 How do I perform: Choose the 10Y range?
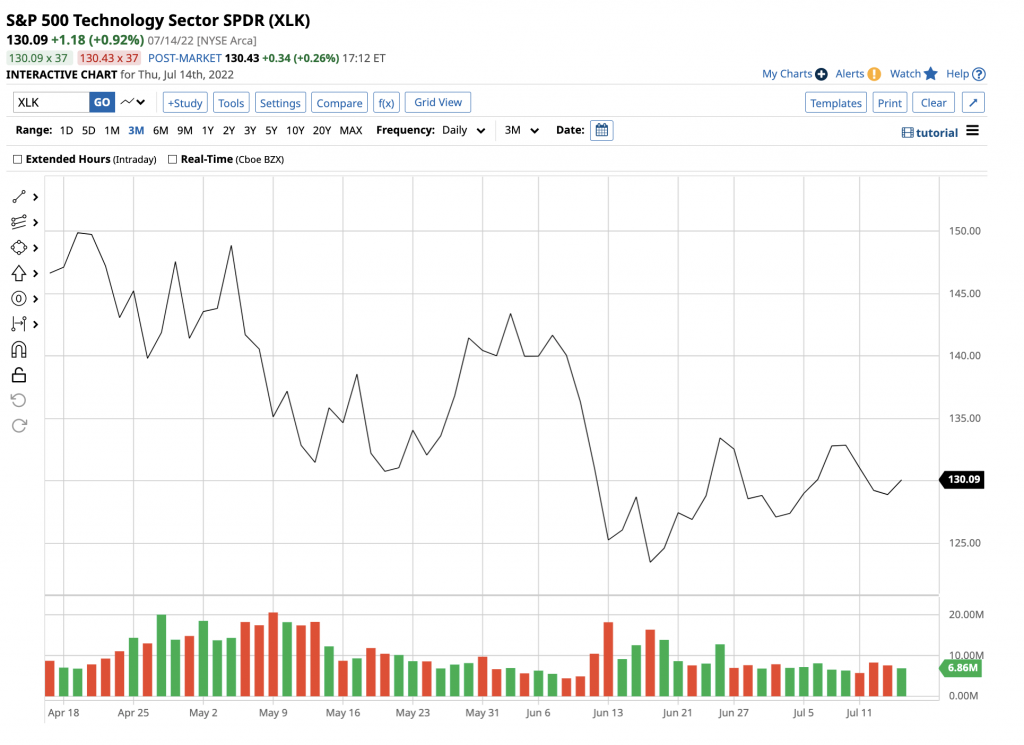295,130
